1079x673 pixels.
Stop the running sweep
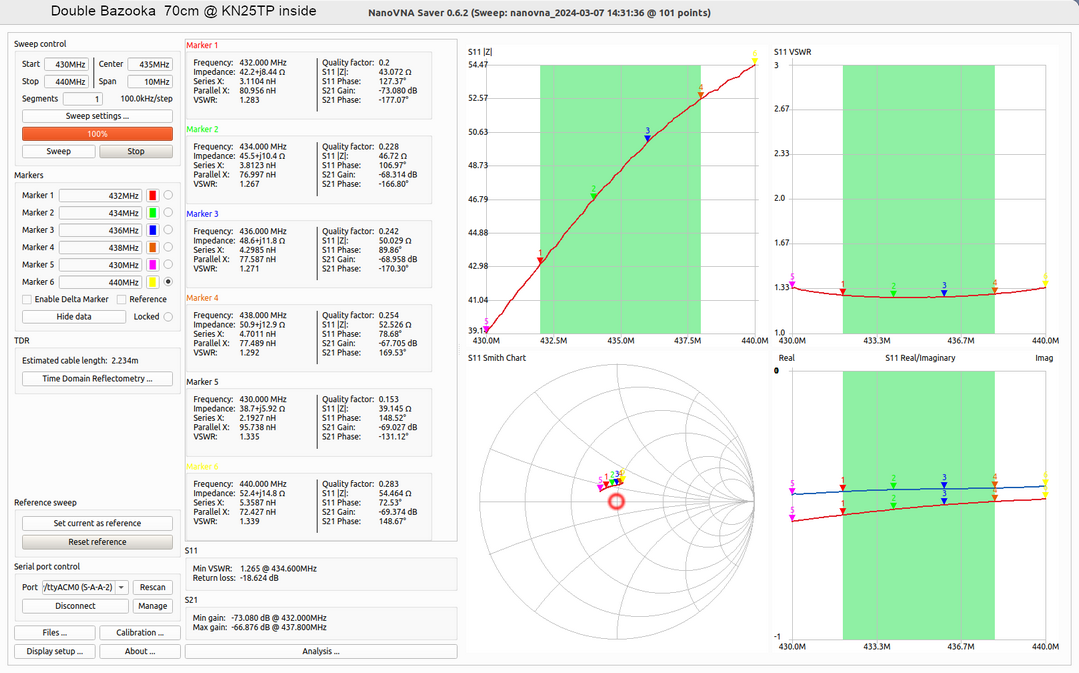pyautogui.click(x=136, y=151)
